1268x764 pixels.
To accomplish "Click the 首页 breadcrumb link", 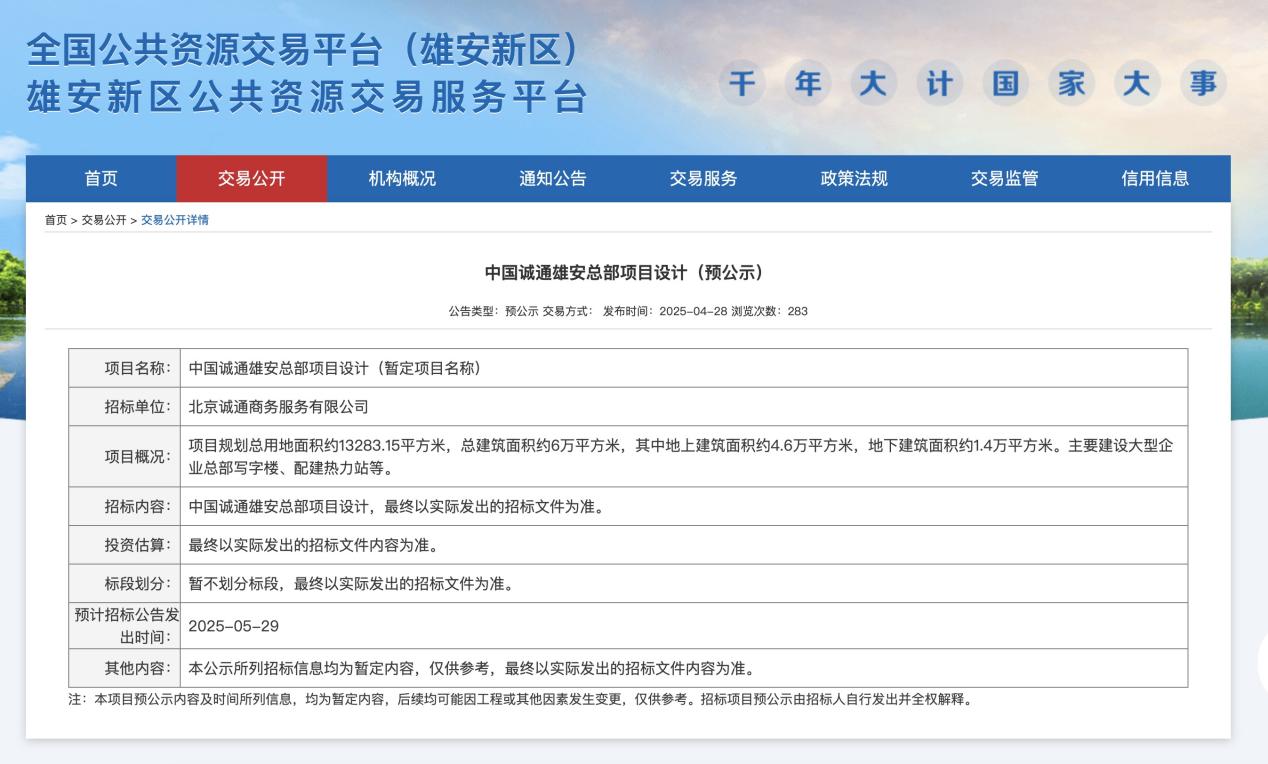I will pos(55,220).
